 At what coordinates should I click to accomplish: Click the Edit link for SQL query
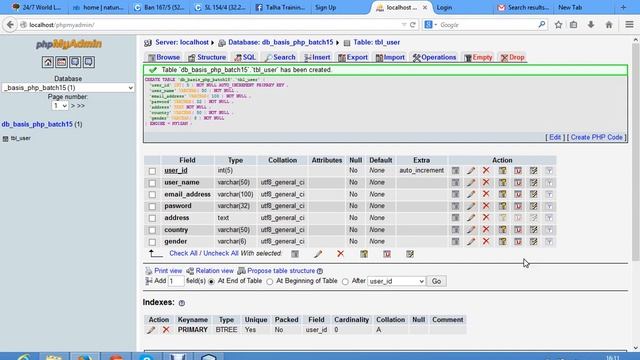pos(555,138)
